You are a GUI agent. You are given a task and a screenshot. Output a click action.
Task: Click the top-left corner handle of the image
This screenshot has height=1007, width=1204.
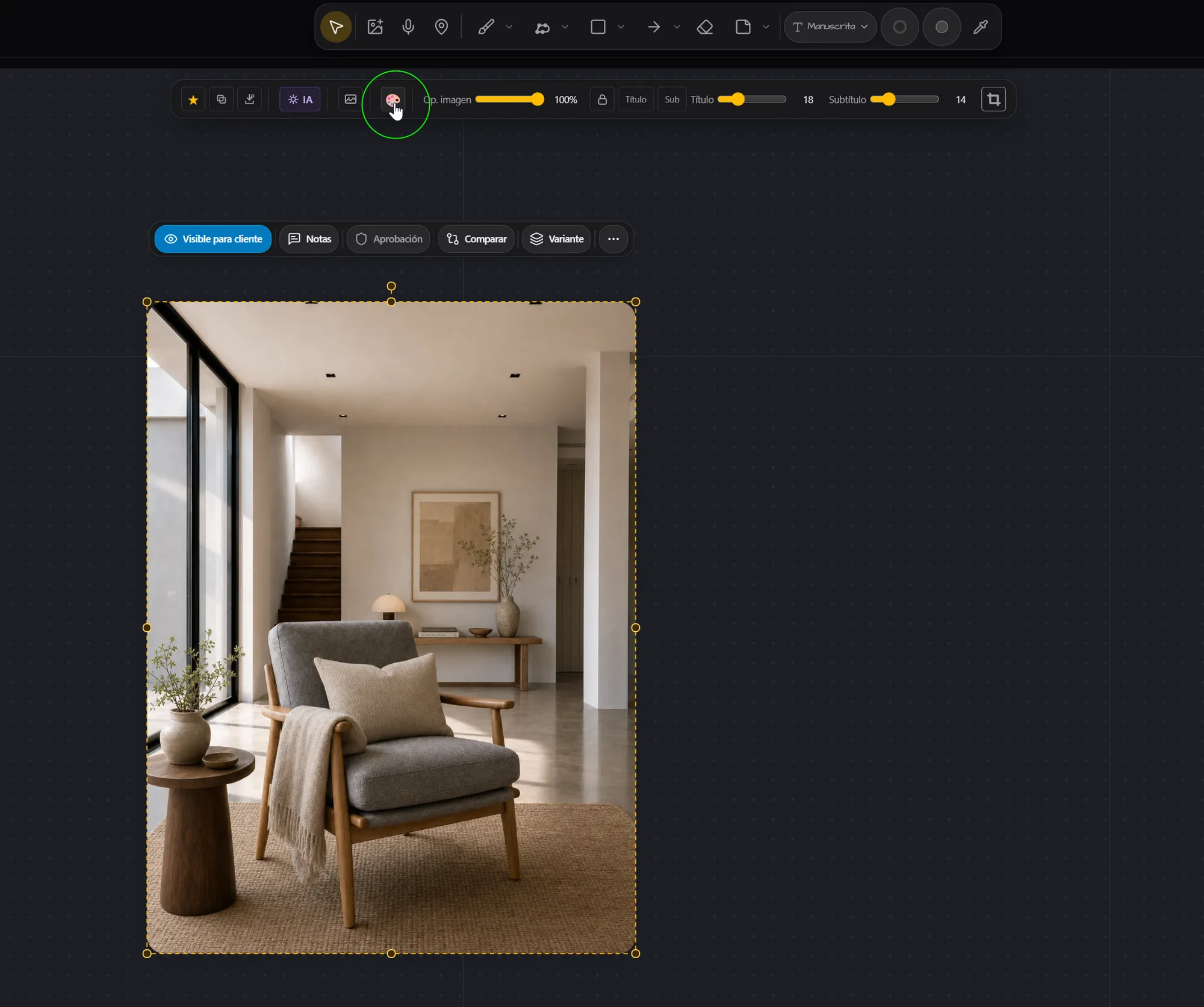point(147,302)
